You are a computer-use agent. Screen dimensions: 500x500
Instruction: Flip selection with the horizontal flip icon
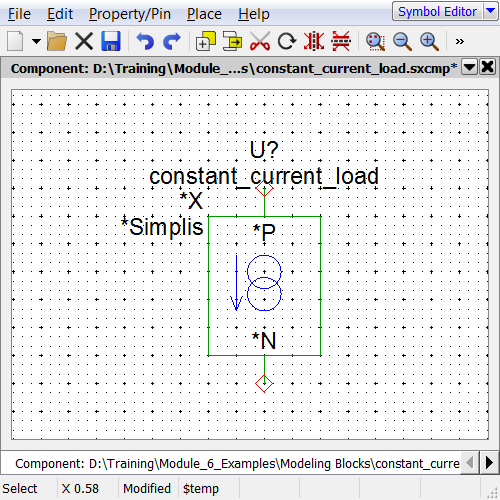[x=341, y=41]
